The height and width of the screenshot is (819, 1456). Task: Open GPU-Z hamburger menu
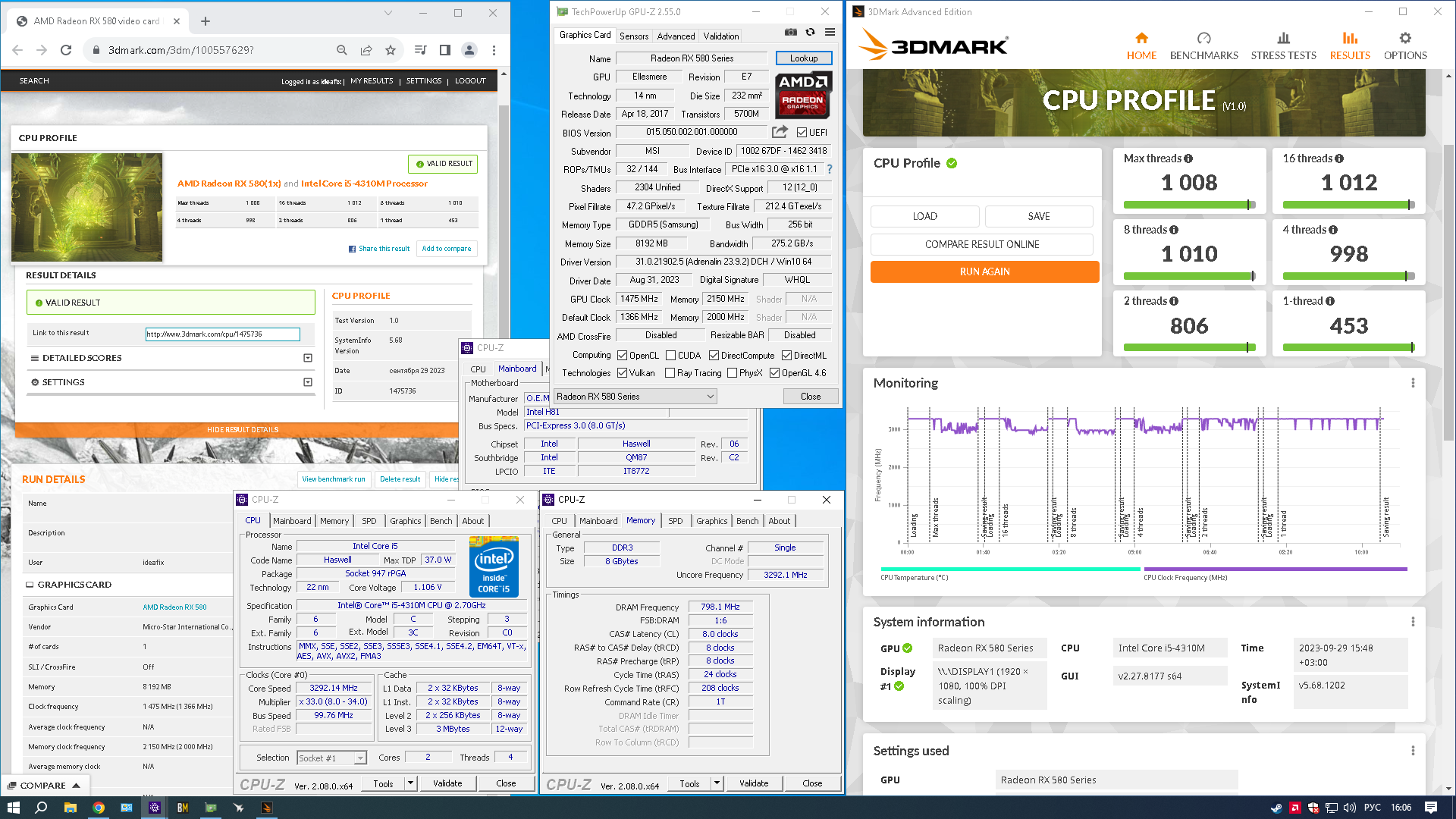830,32
